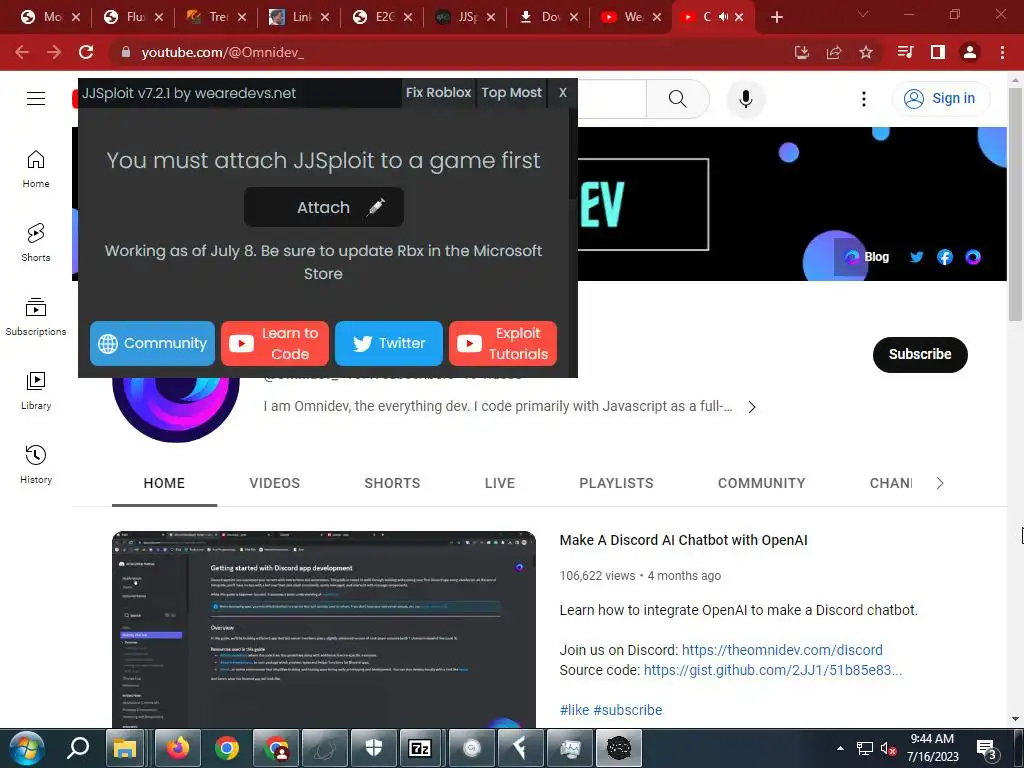Open Blog link on channel banner
1024x768 pixels.
pos(867,257)
